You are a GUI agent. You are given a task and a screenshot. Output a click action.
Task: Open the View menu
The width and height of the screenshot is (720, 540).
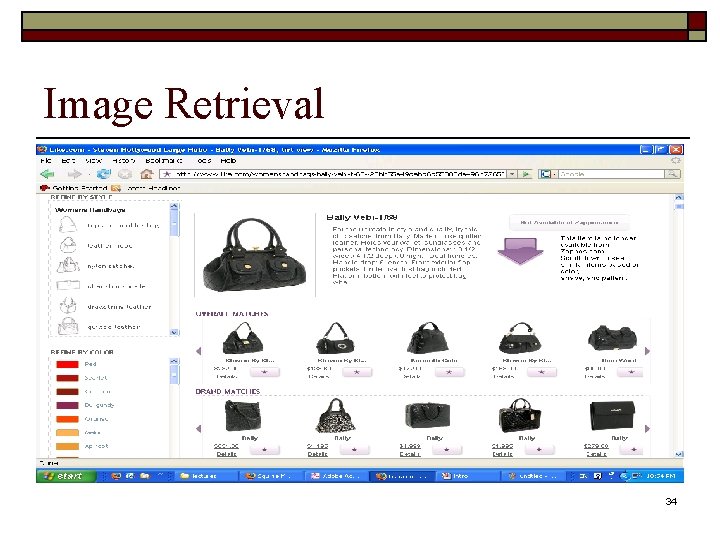93,161
